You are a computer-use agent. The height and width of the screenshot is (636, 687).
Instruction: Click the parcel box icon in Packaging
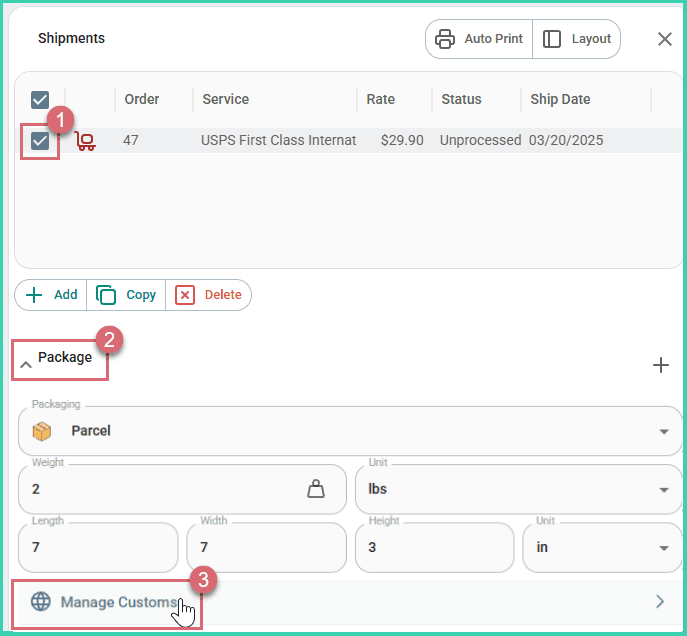point(42,431)
